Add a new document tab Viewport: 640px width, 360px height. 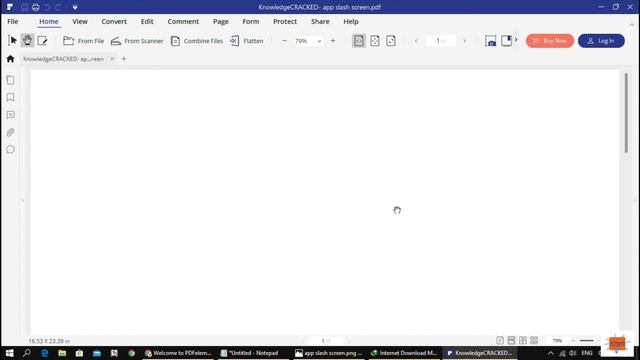124,59
